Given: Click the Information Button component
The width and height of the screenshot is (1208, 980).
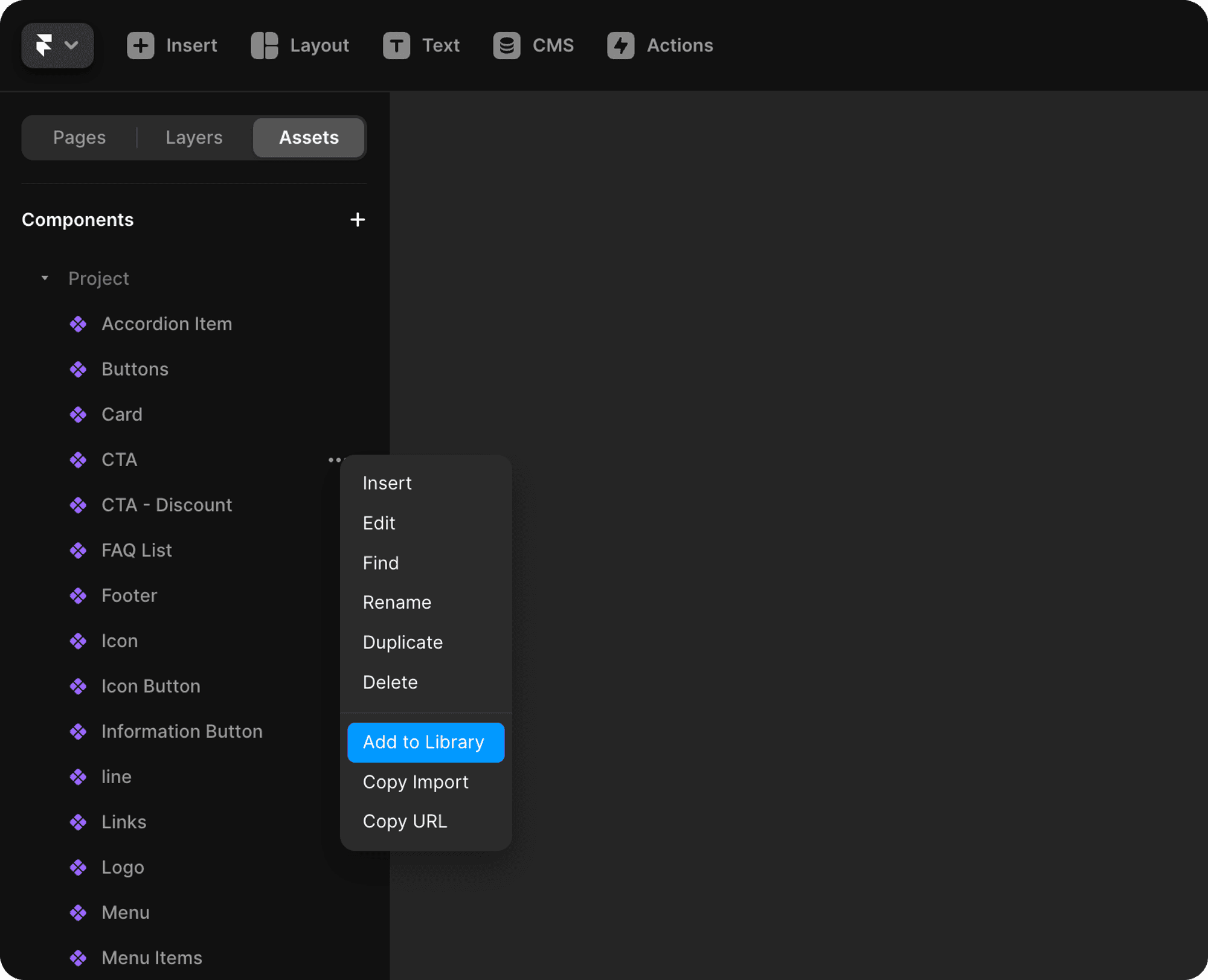Looking at the screenshot, I should coord(182,732).
